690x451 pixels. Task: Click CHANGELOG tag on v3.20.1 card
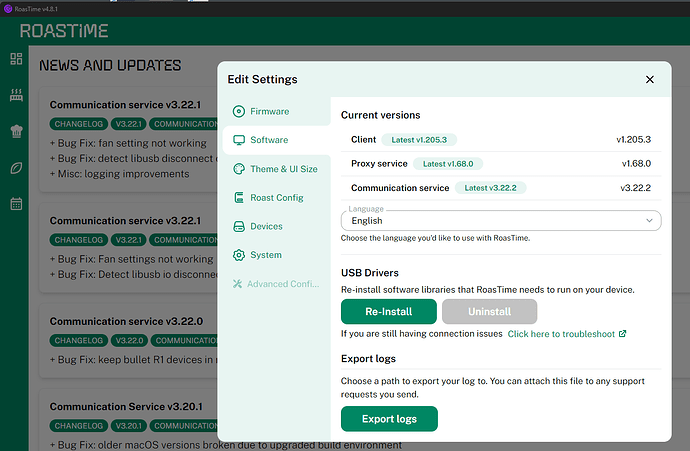(78, 426)
